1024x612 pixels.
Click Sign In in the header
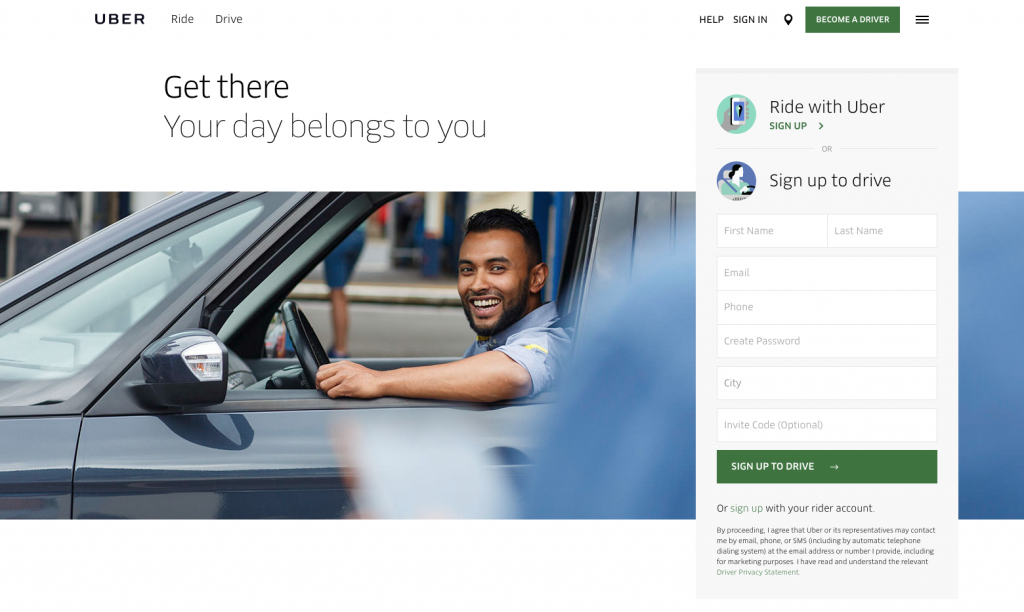pos(750,20)
